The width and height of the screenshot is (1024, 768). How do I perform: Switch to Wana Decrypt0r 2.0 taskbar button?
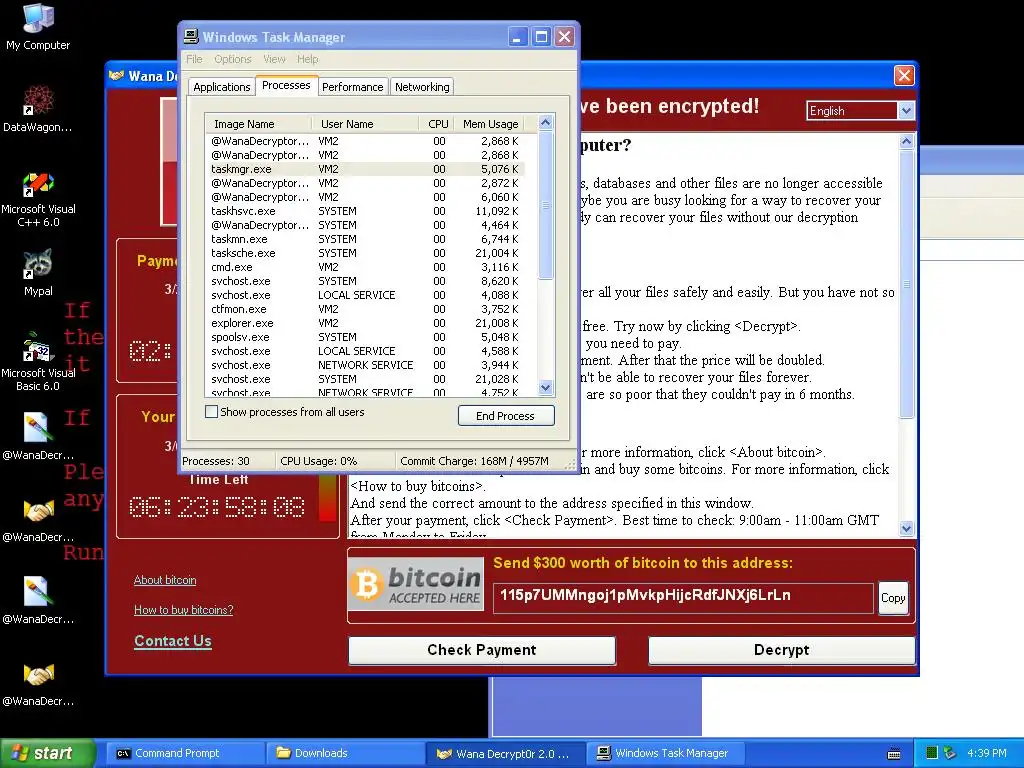(x=505, y=754)
